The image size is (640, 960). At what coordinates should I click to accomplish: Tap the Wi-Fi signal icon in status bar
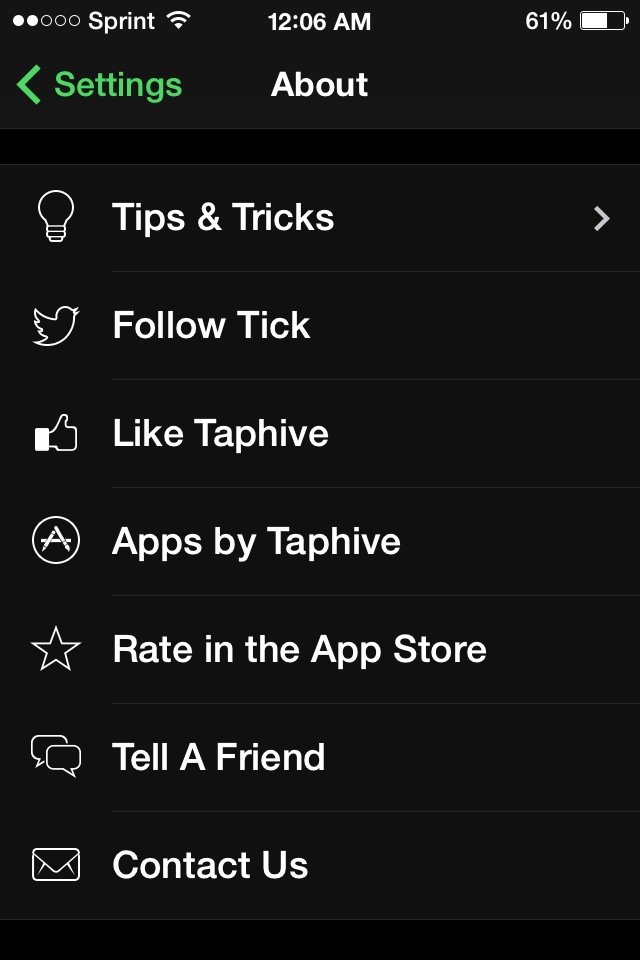point(179,21)
